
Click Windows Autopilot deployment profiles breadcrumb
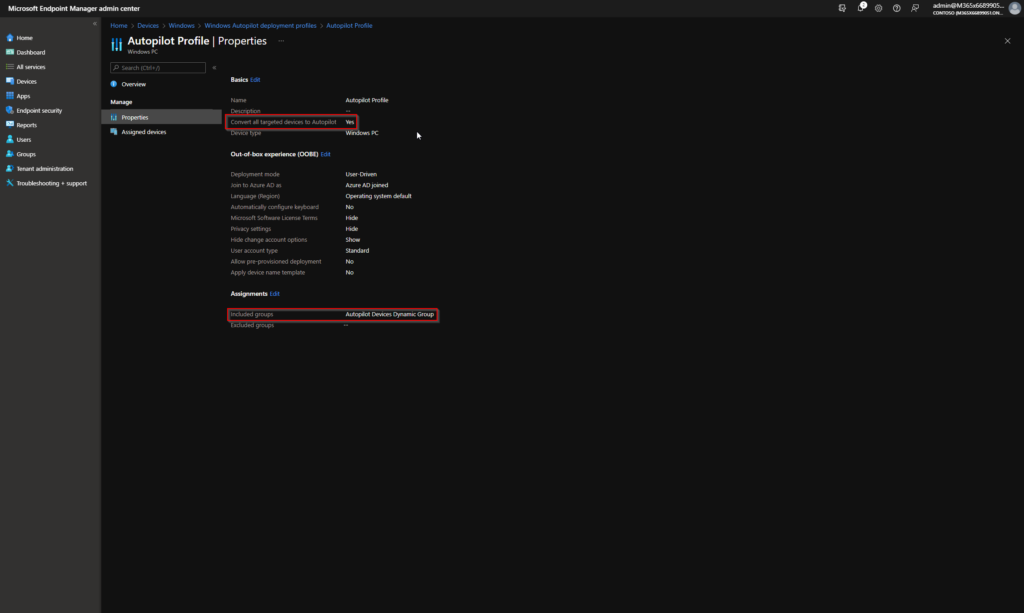[260, 25]
